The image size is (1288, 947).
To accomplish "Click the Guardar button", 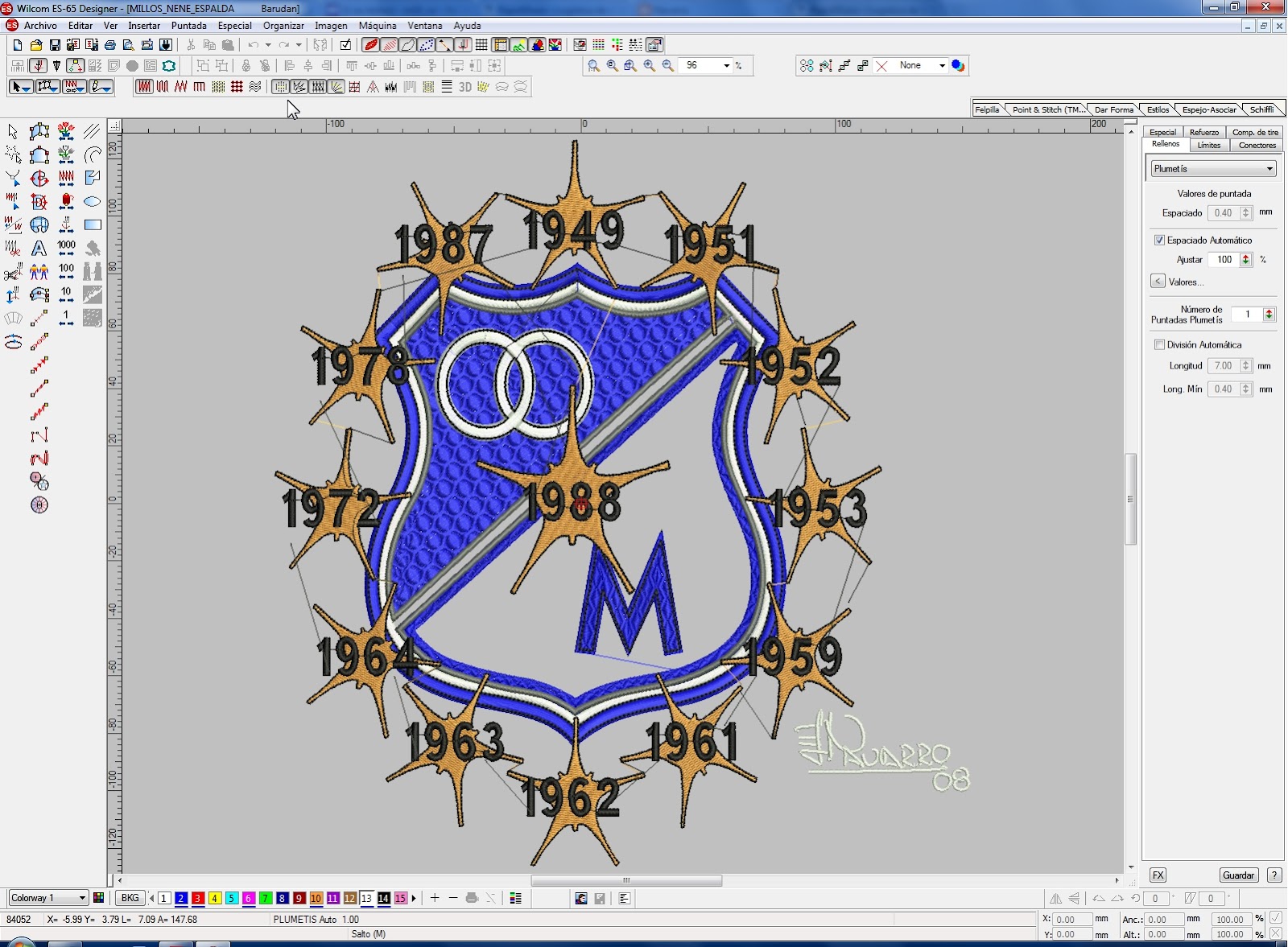I will point(1238,875).
